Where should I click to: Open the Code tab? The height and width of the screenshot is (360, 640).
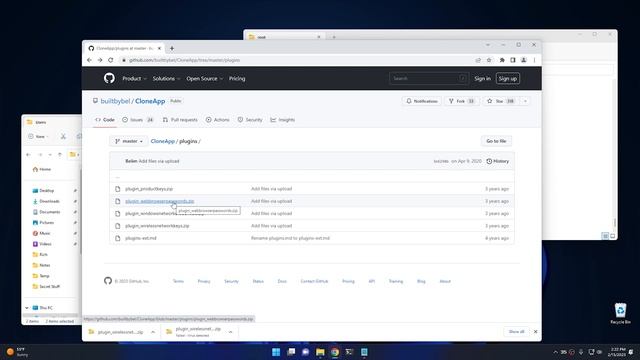click(x=104, y=120)
